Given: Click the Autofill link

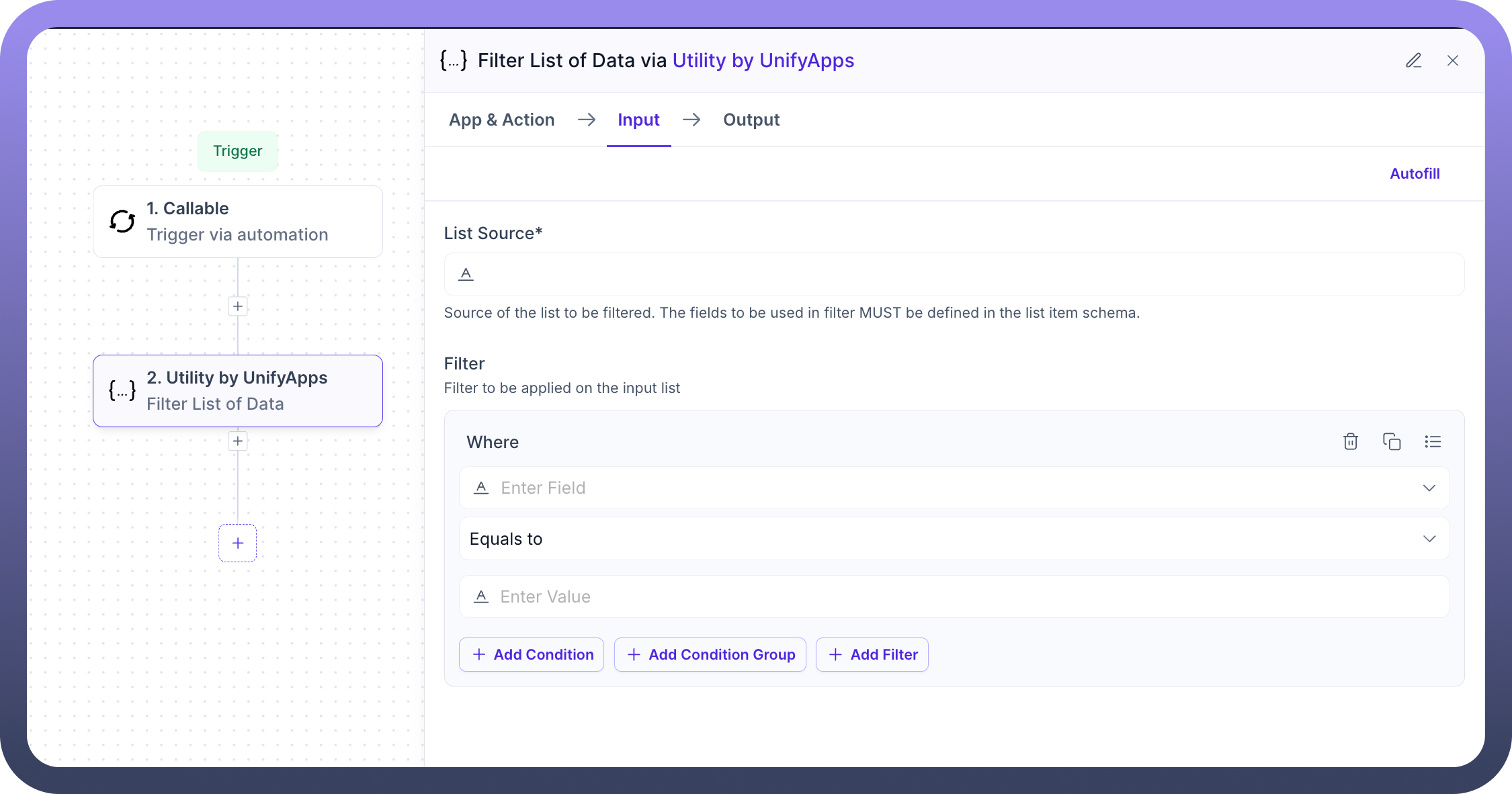Looking at the screenshot, I should (x=1414, y=173).
